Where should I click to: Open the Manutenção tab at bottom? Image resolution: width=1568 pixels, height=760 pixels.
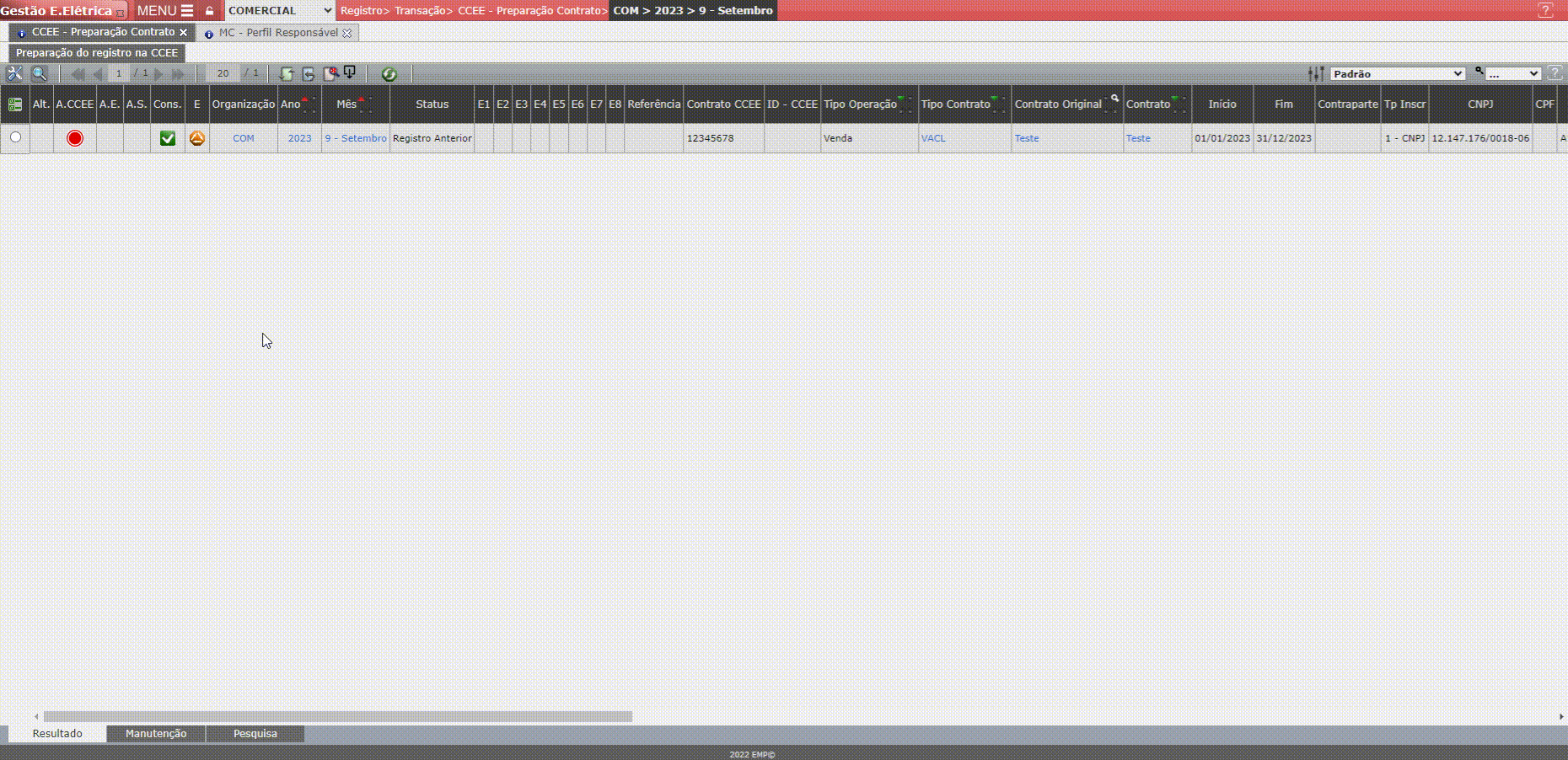(156, 734)
